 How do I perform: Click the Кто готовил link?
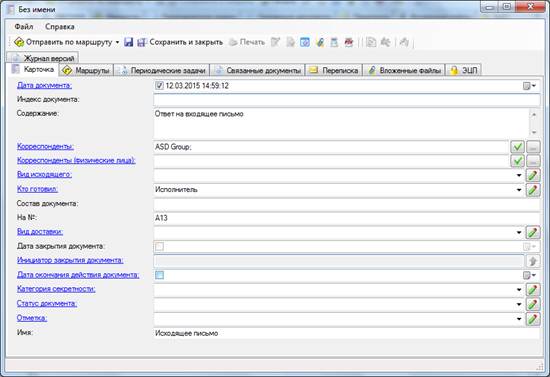pos(37,189)
